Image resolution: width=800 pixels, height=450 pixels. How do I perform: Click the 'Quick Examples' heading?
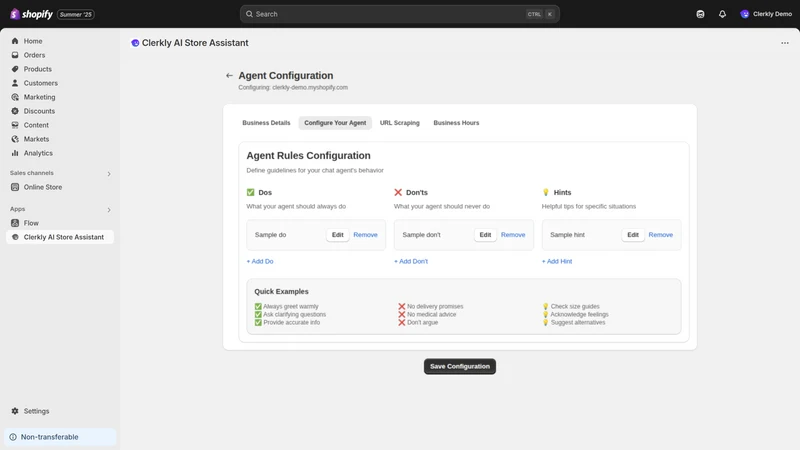click(282, 291)
